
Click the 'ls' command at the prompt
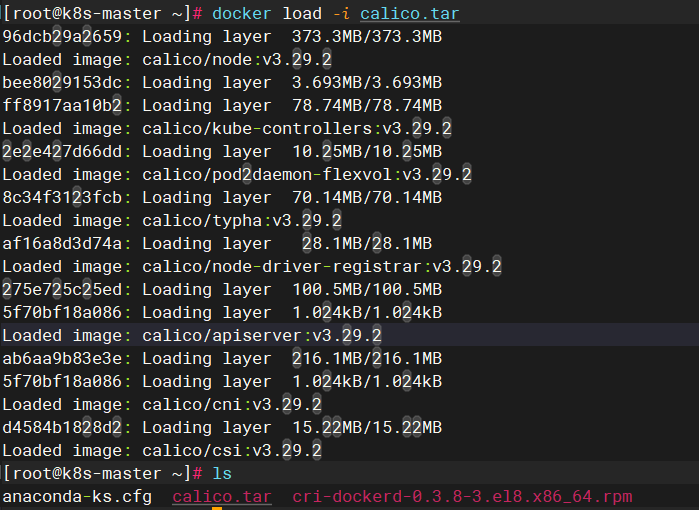tap(222, 473)
